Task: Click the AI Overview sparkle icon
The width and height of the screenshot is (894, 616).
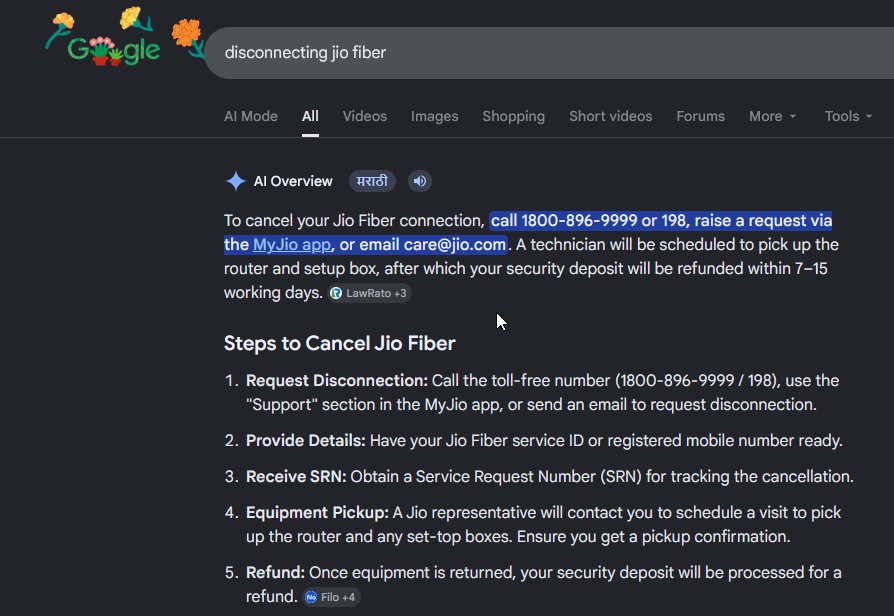Action: tap(235, 181)
